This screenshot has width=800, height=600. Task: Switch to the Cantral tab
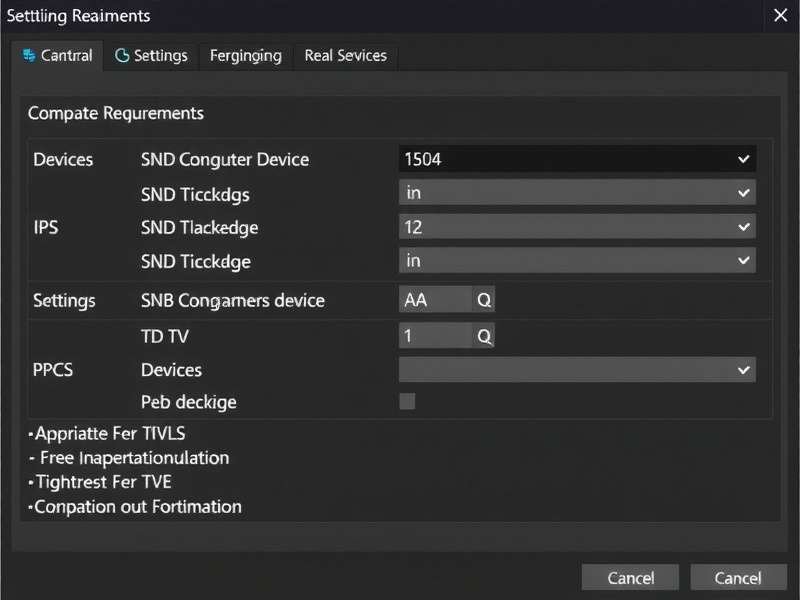click(x=57, y=56)
